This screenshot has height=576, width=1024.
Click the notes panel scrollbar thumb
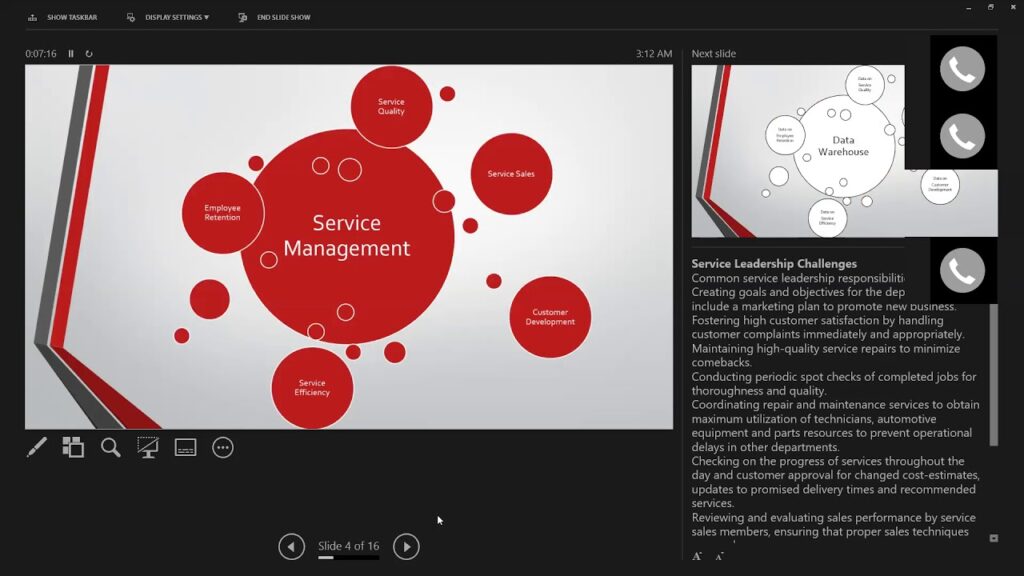993,375
